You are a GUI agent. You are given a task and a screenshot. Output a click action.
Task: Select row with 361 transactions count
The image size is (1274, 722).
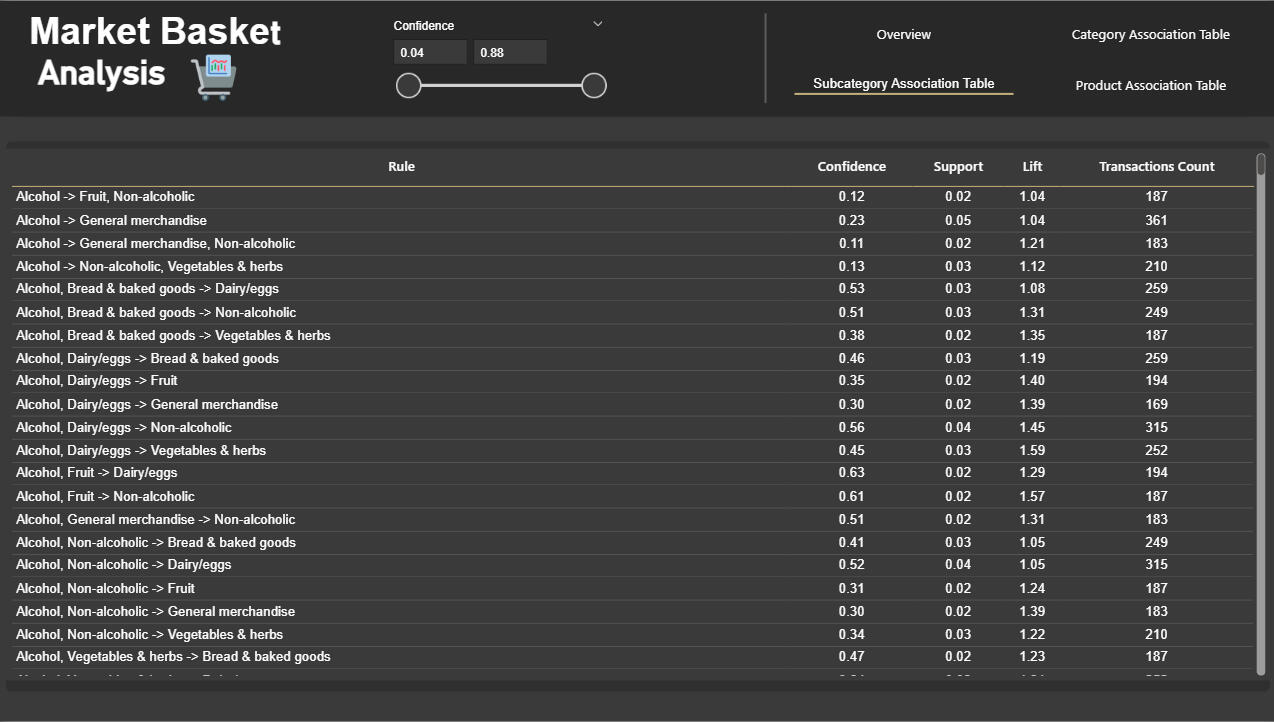pos(1156,220)
